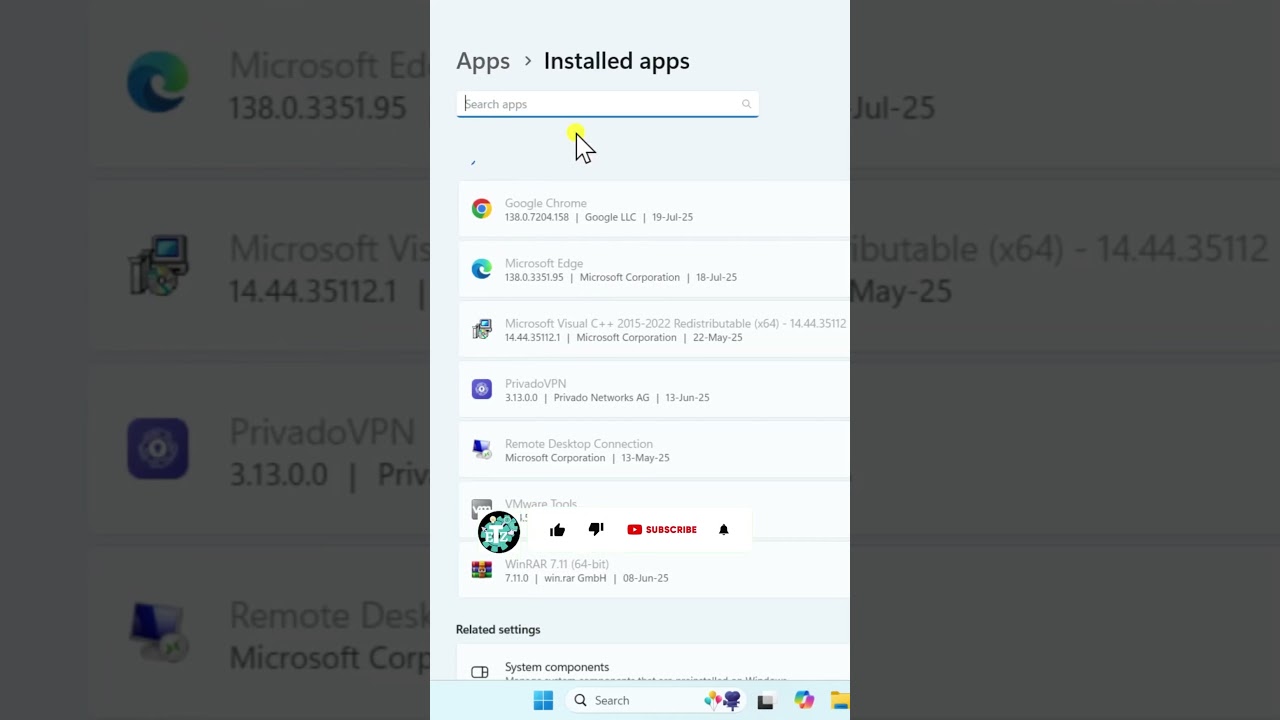Click Chrome install date 19-Jul-25
The height and width of the screenshot is (720, 1280).
click(672, 217)
